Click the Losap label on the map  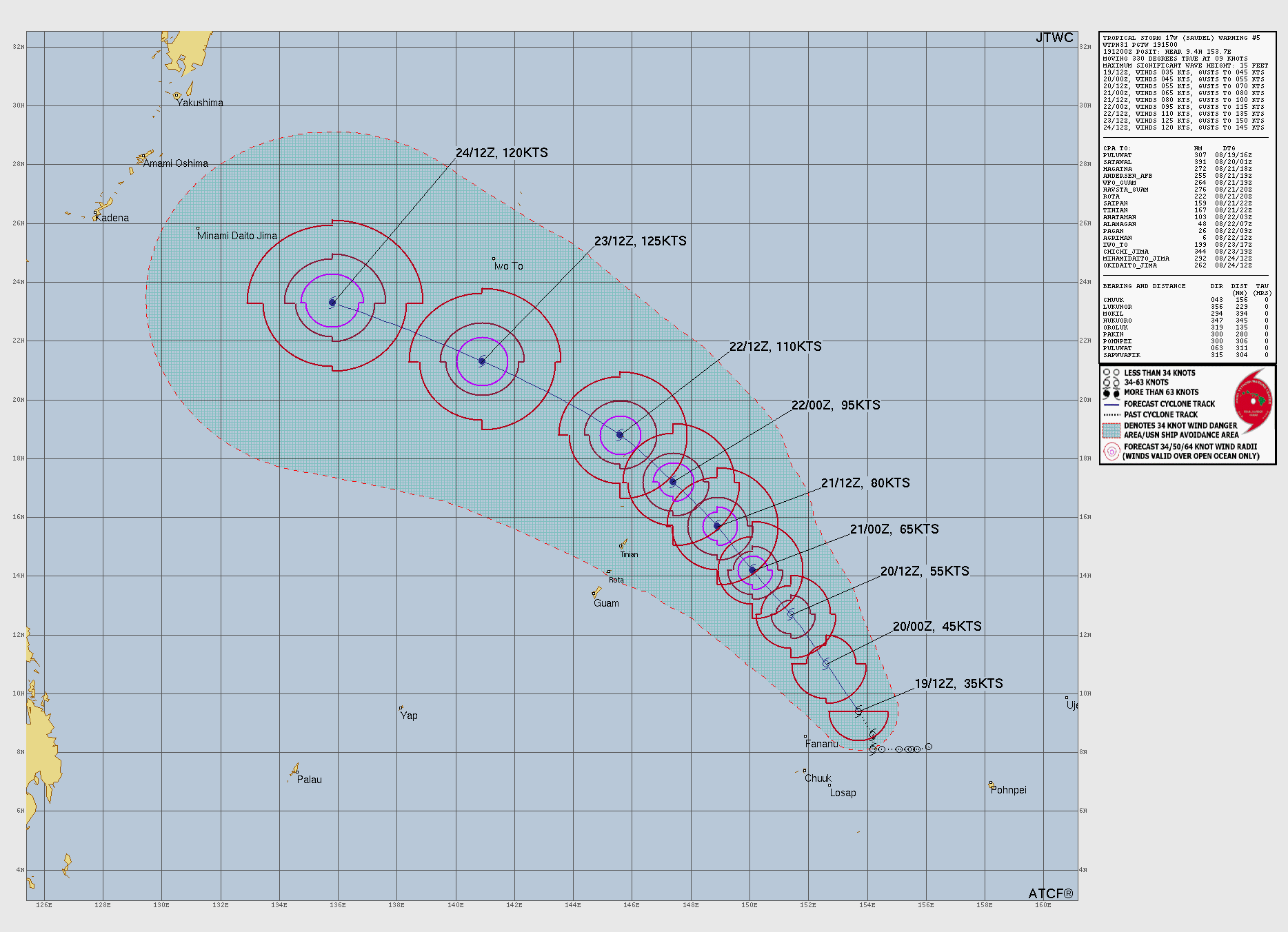[843, 793]
